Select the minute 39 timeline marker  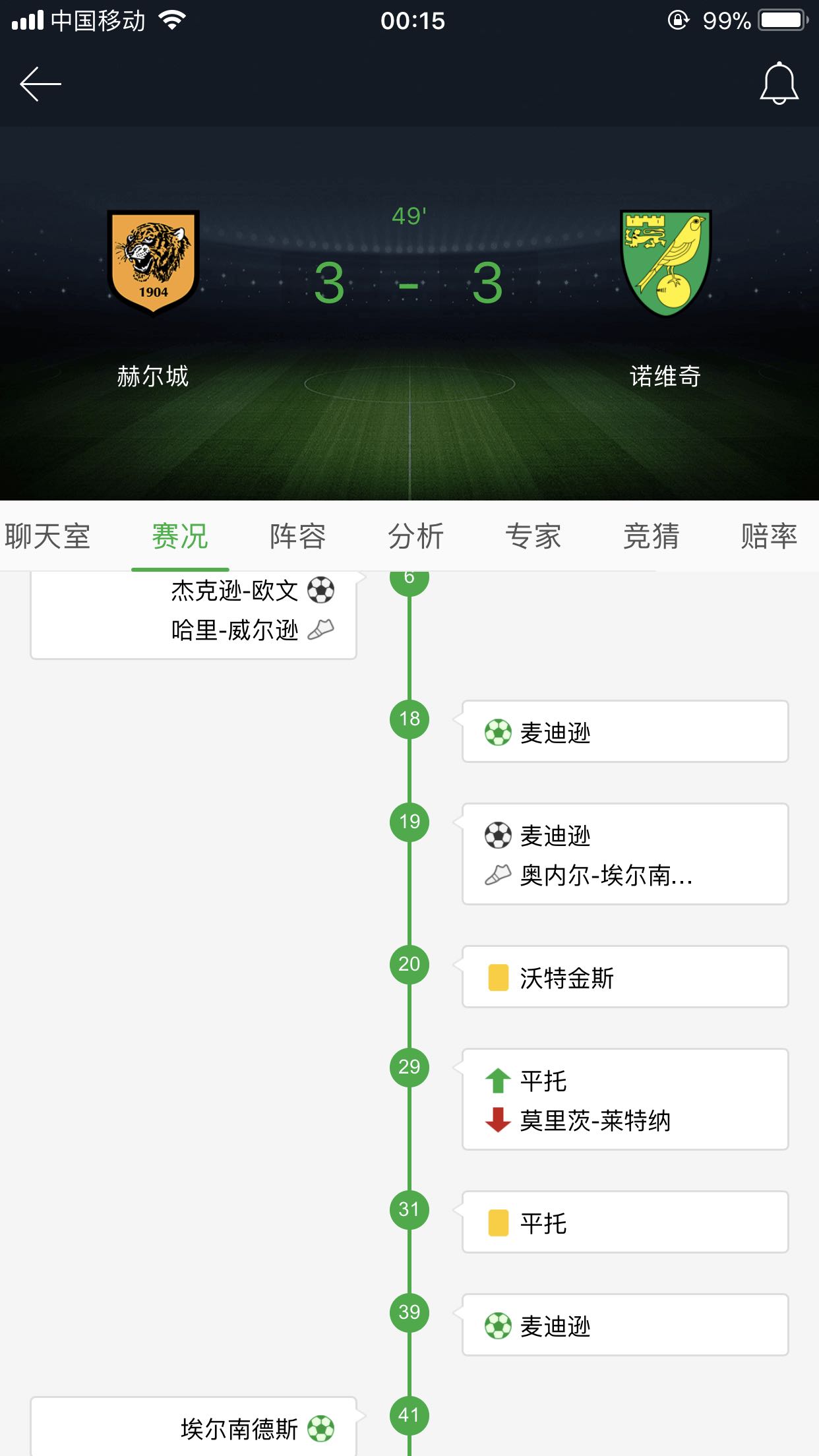click(409, 1312)
